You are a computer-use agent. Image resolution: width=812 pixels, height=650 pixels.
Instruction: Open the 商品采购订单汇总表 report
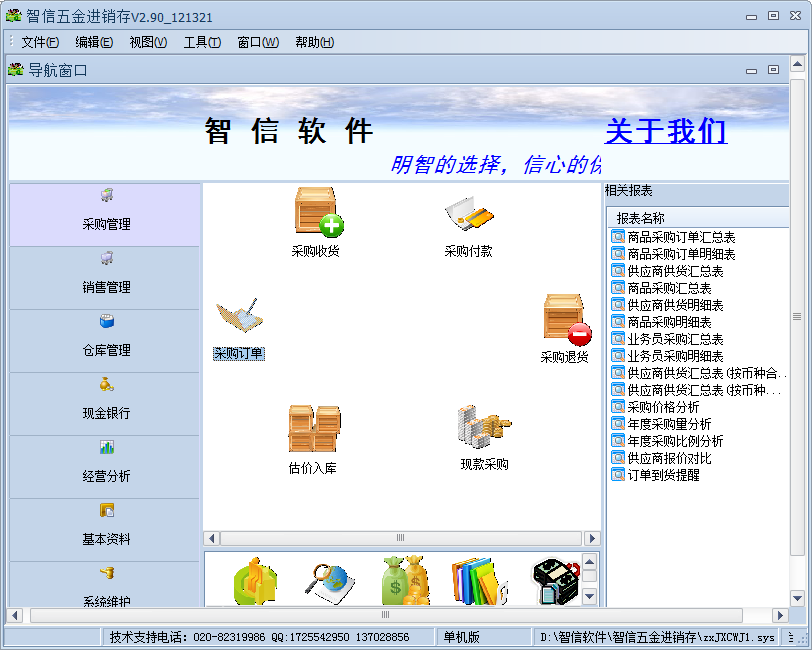(x=681, y=237)
